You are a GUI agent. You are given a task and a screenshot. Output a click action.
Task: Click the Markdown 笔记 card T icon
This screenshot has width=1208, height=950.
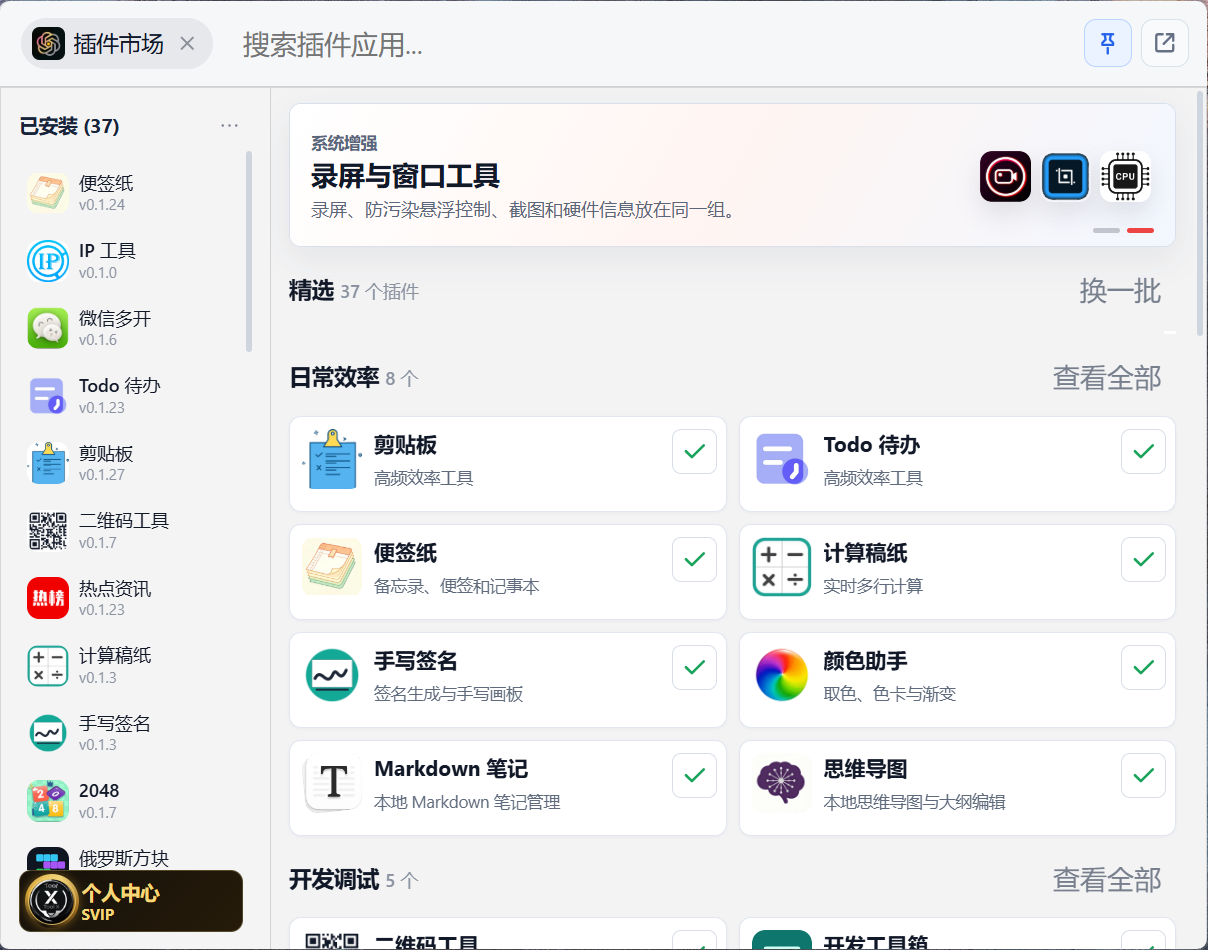point(331,783)
